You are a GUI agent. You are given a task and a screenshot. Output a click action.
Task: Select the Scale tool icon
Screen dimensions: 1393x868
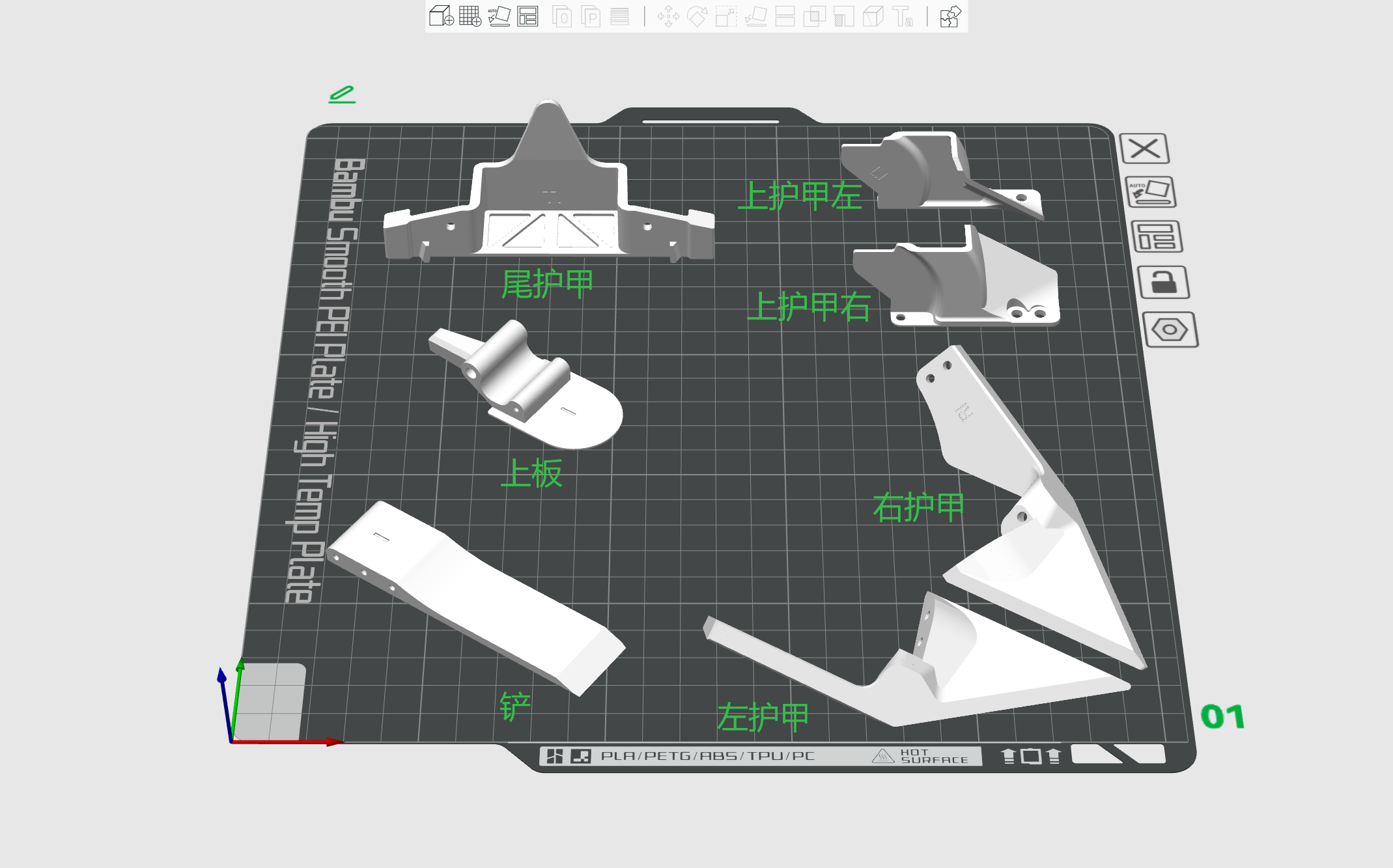[x=725, y=16]
